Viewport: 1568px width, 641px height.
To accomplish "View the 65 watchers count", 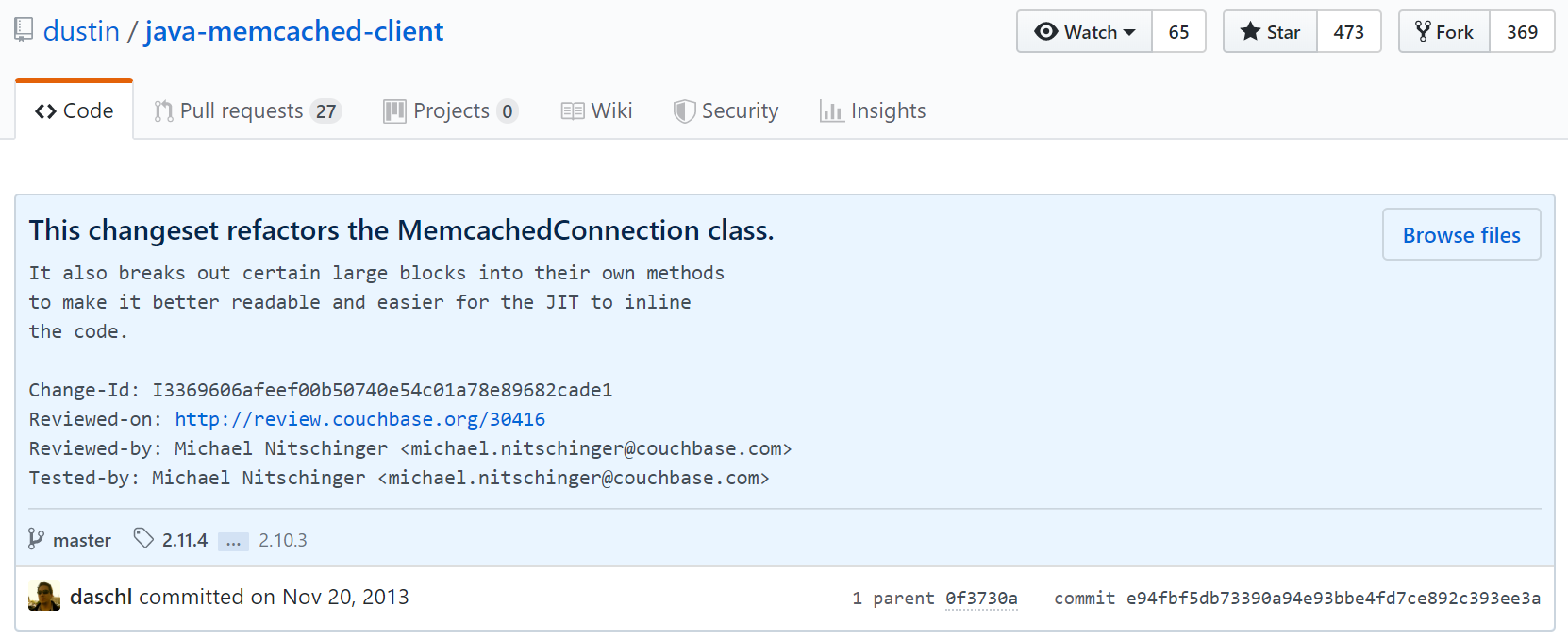I will click(x=1178, y=32).
